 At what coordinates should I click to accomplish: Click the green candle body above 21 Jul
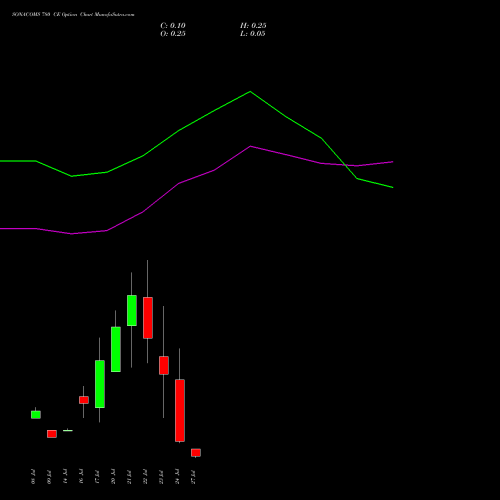tap(132, 310)
